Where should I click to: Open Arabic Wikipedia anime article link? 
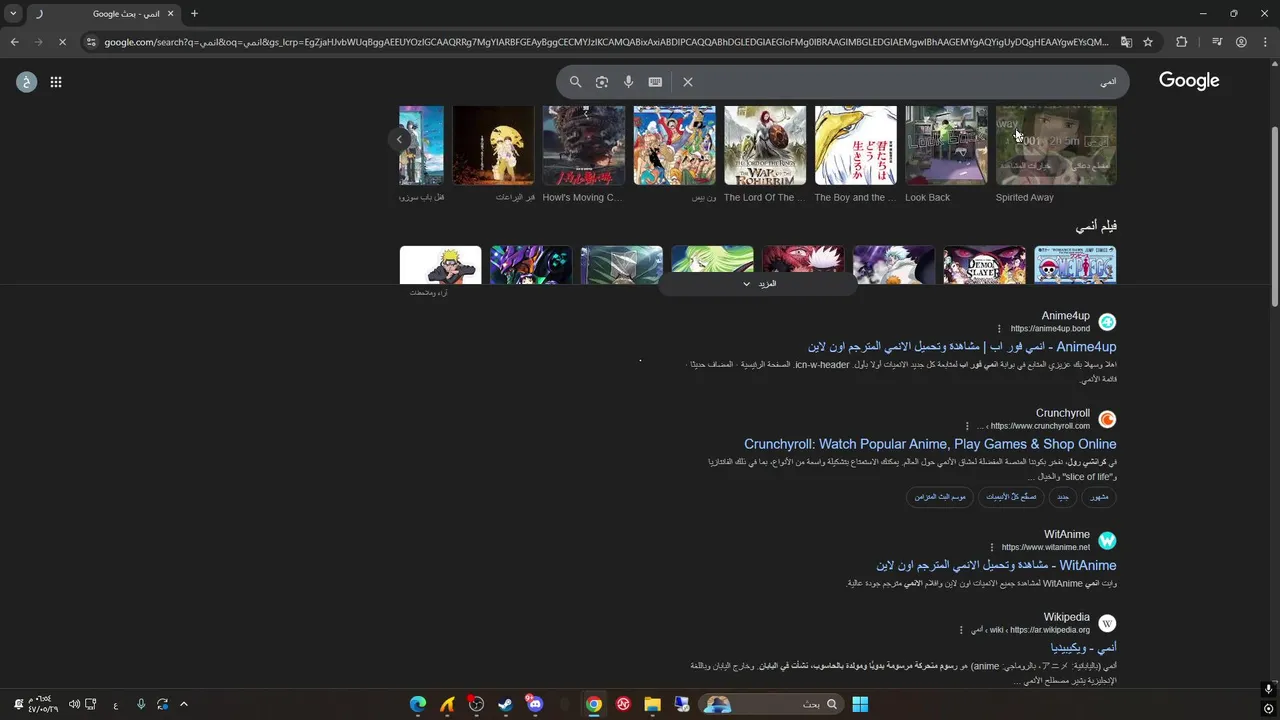1083,648
